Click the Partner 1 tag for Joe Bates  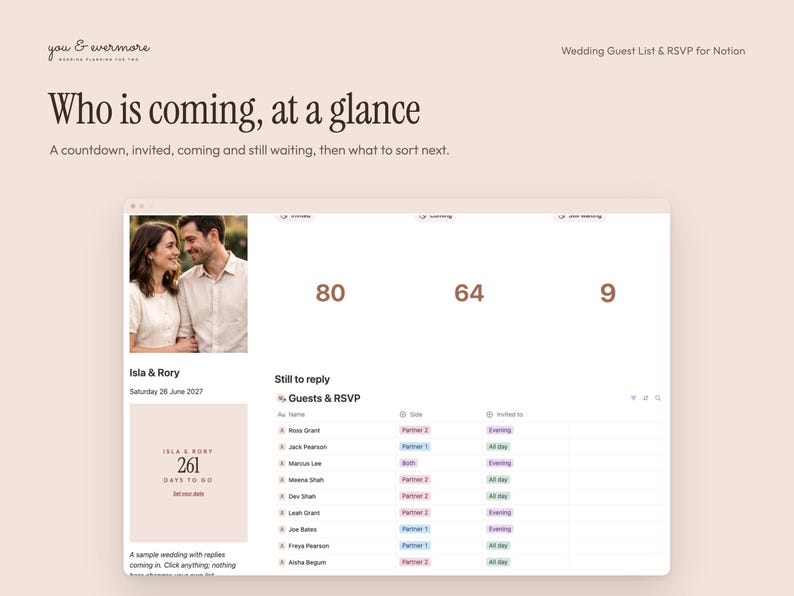point(415,529)
